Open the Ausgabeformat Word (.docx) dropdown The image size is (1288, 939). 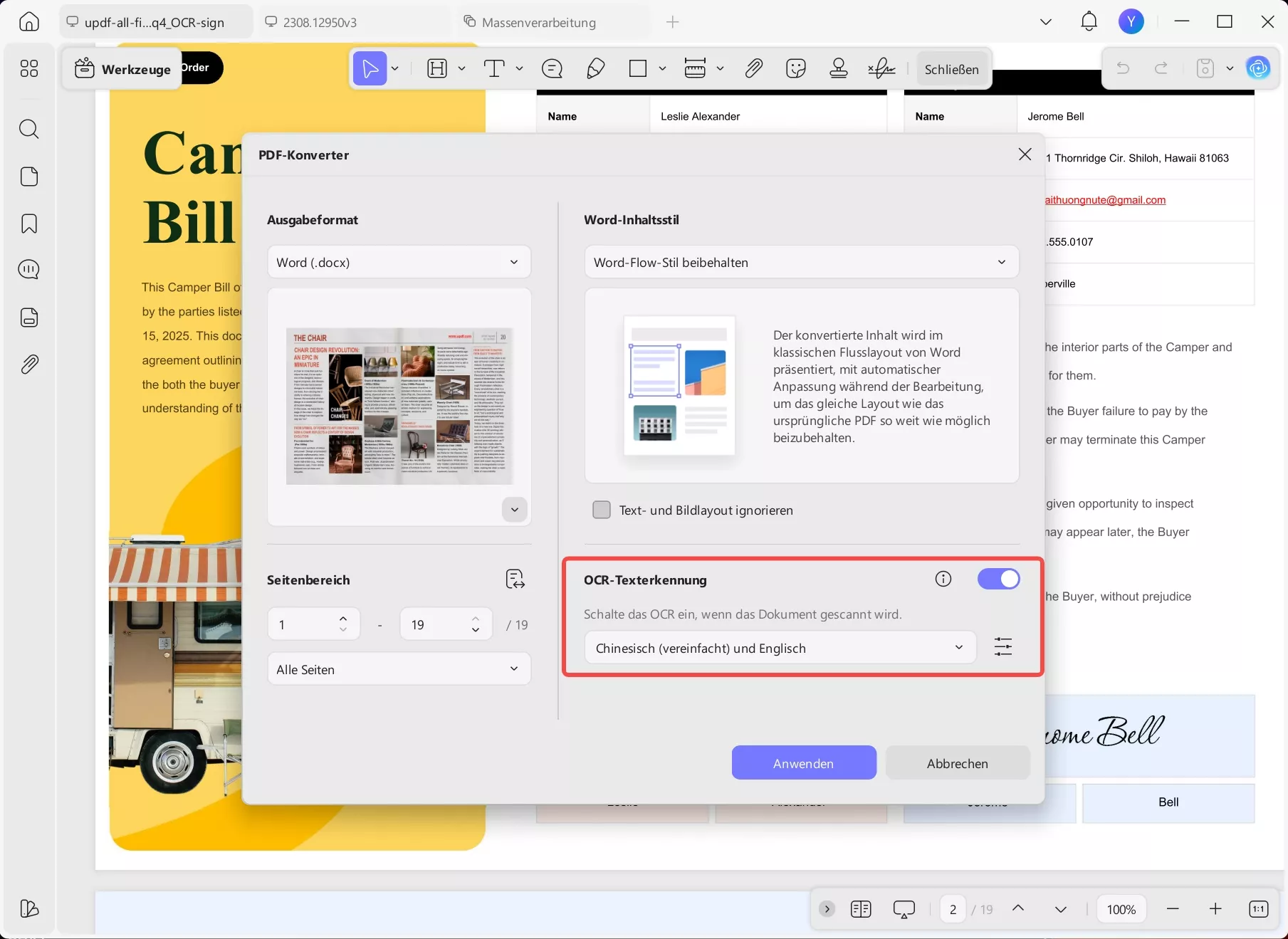[x=399, y=262]
